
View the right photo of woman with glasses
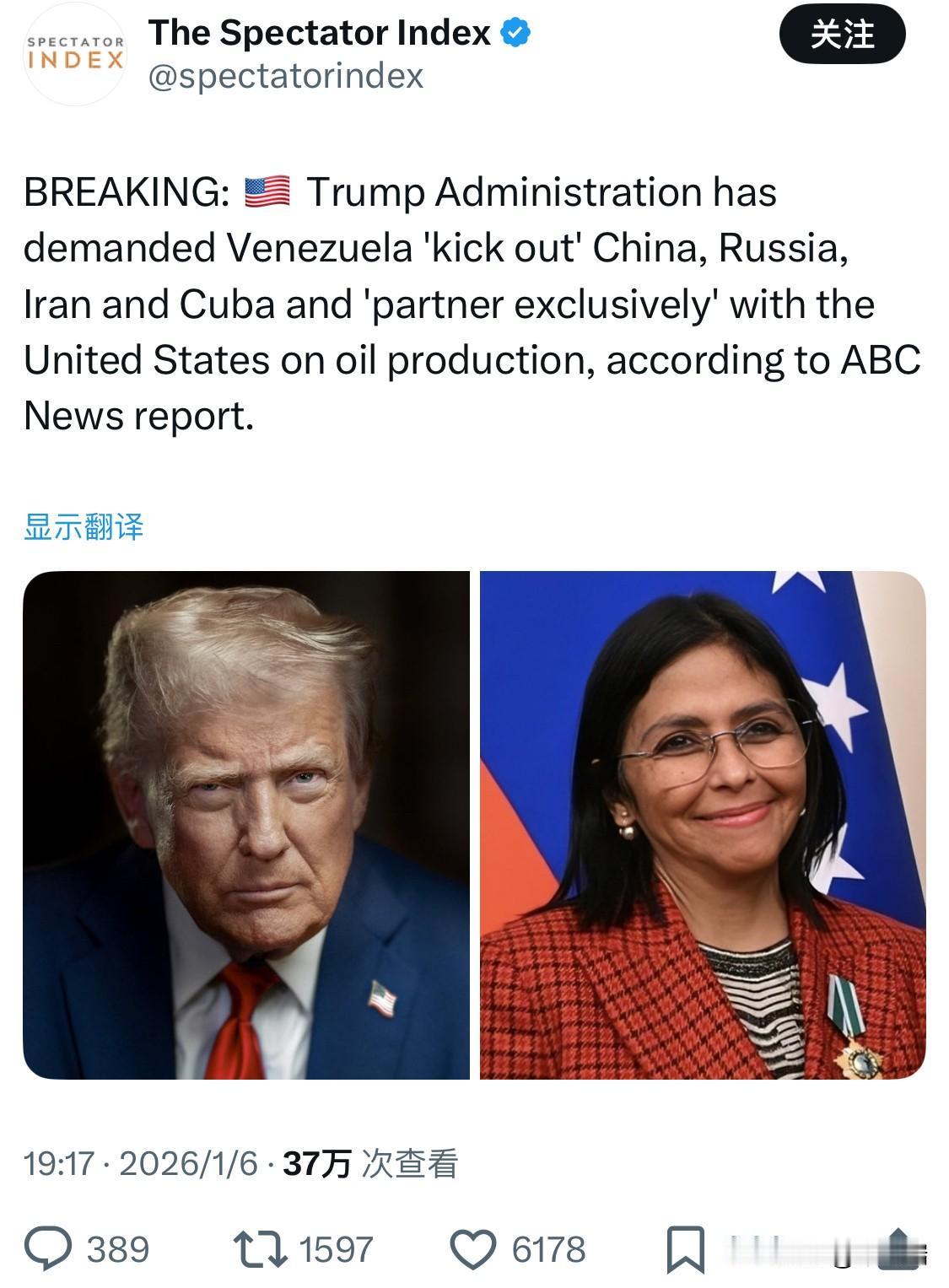click(x=703, y=825)
